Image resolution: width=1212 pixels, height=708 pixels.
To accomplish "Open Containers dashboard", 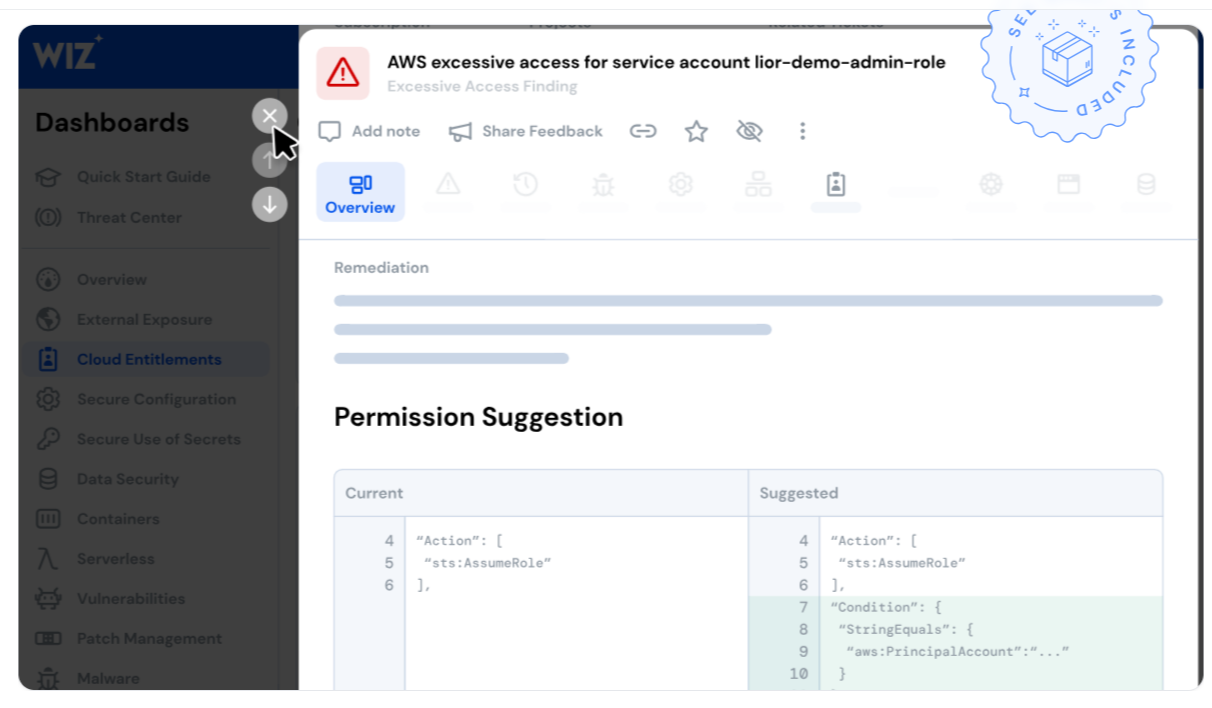I will tap(118, 519).
